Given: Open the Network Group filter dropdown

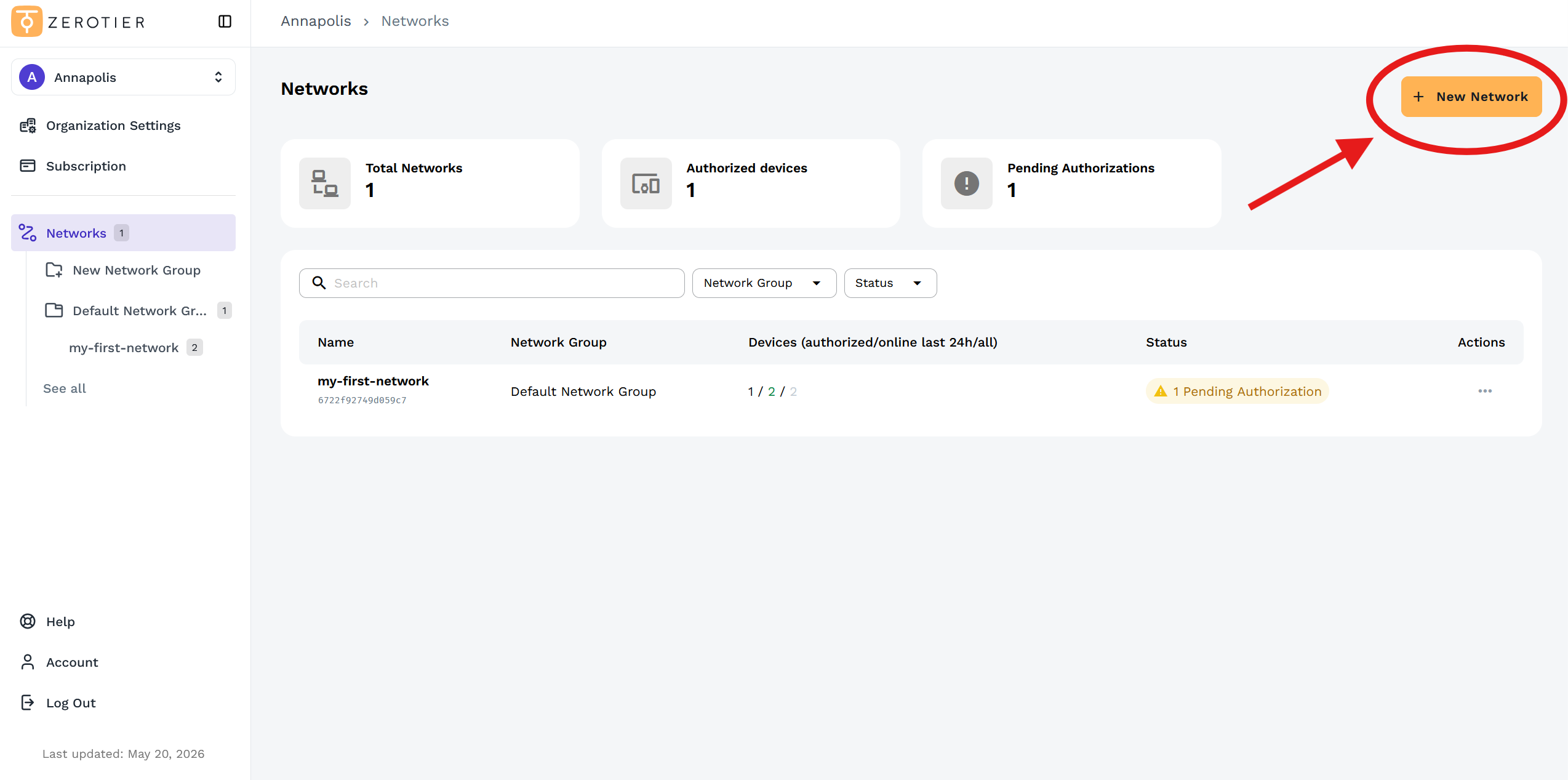Looking at the screenshot, I should [764, 283].
